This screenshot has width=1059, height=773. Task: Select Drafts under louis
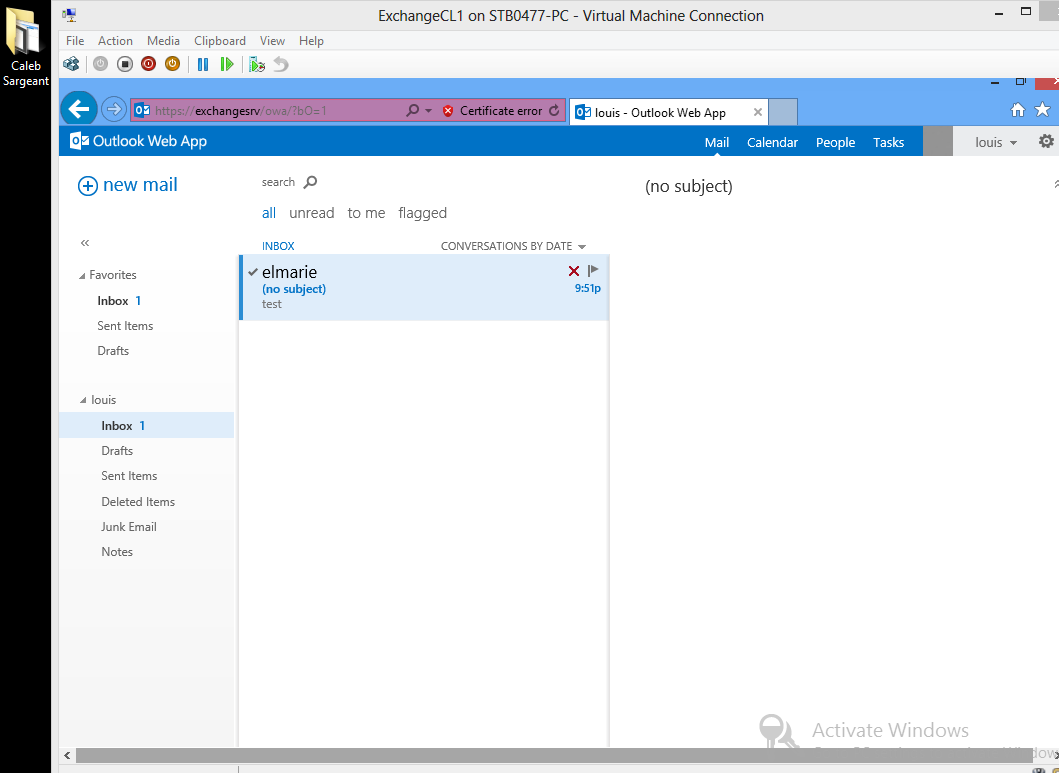[117, 451]
